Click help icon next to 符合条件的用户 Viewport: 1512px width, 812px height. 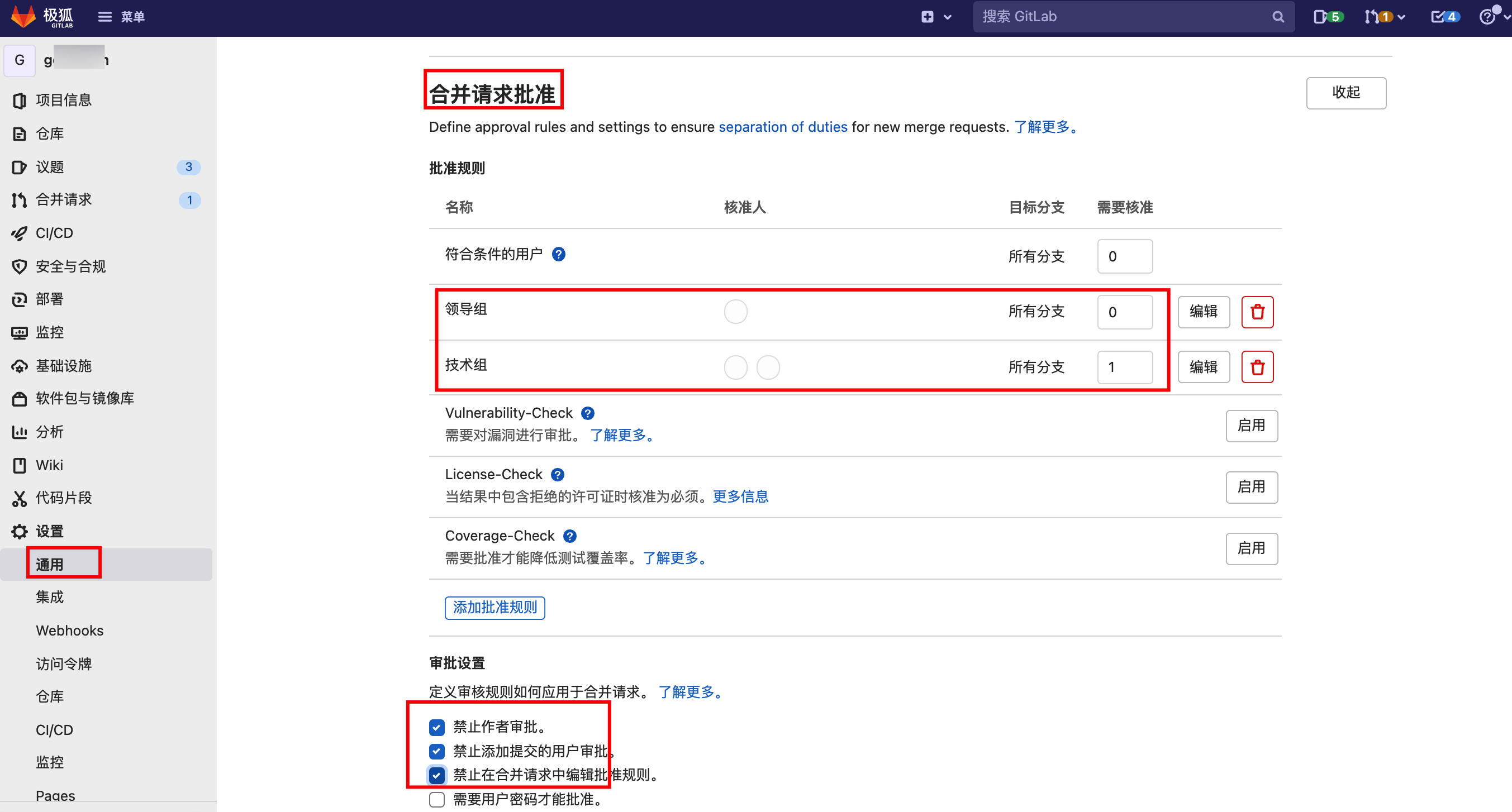[558, 254]
